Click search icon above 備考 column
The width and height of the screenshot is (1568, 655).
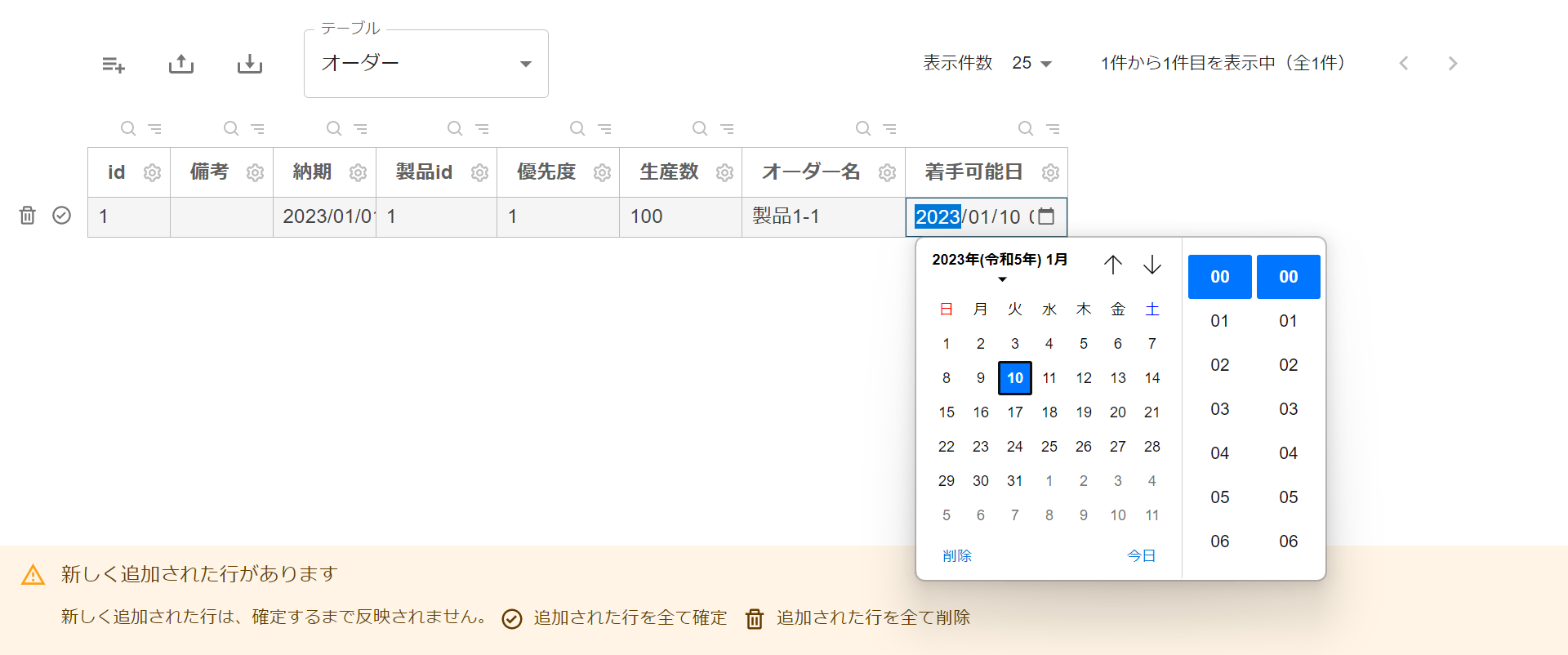click(x=231, y=128)
